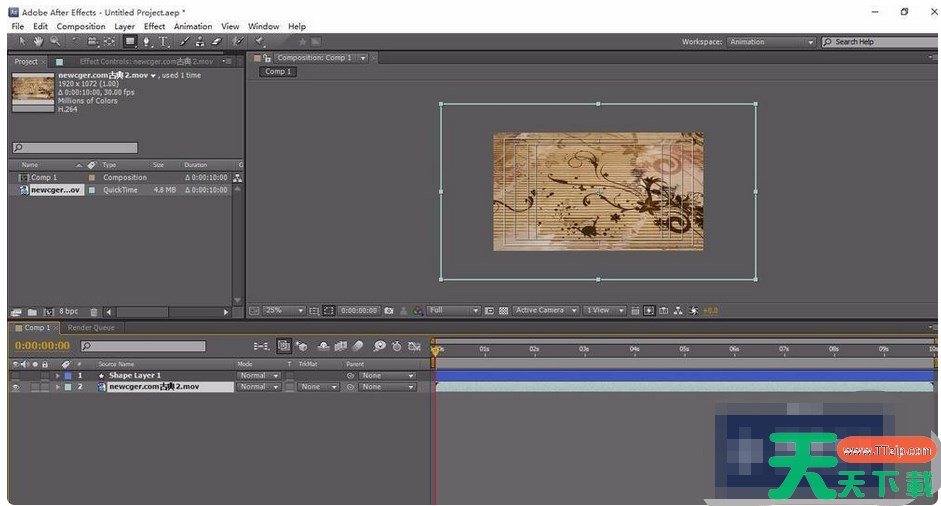Select the Pen tool
The height and width of the screenshot is (506, 941).
(x=147, y=42)
